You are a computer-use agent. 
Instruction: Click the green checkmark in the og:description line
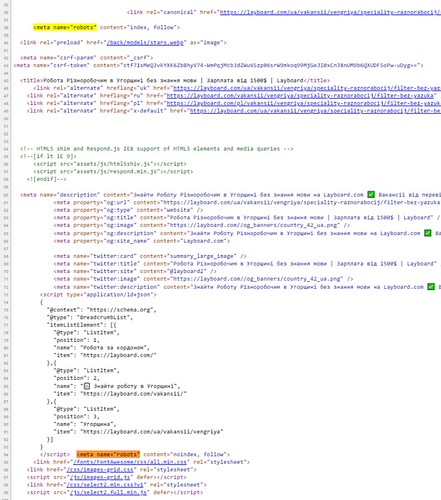(428, 233)
